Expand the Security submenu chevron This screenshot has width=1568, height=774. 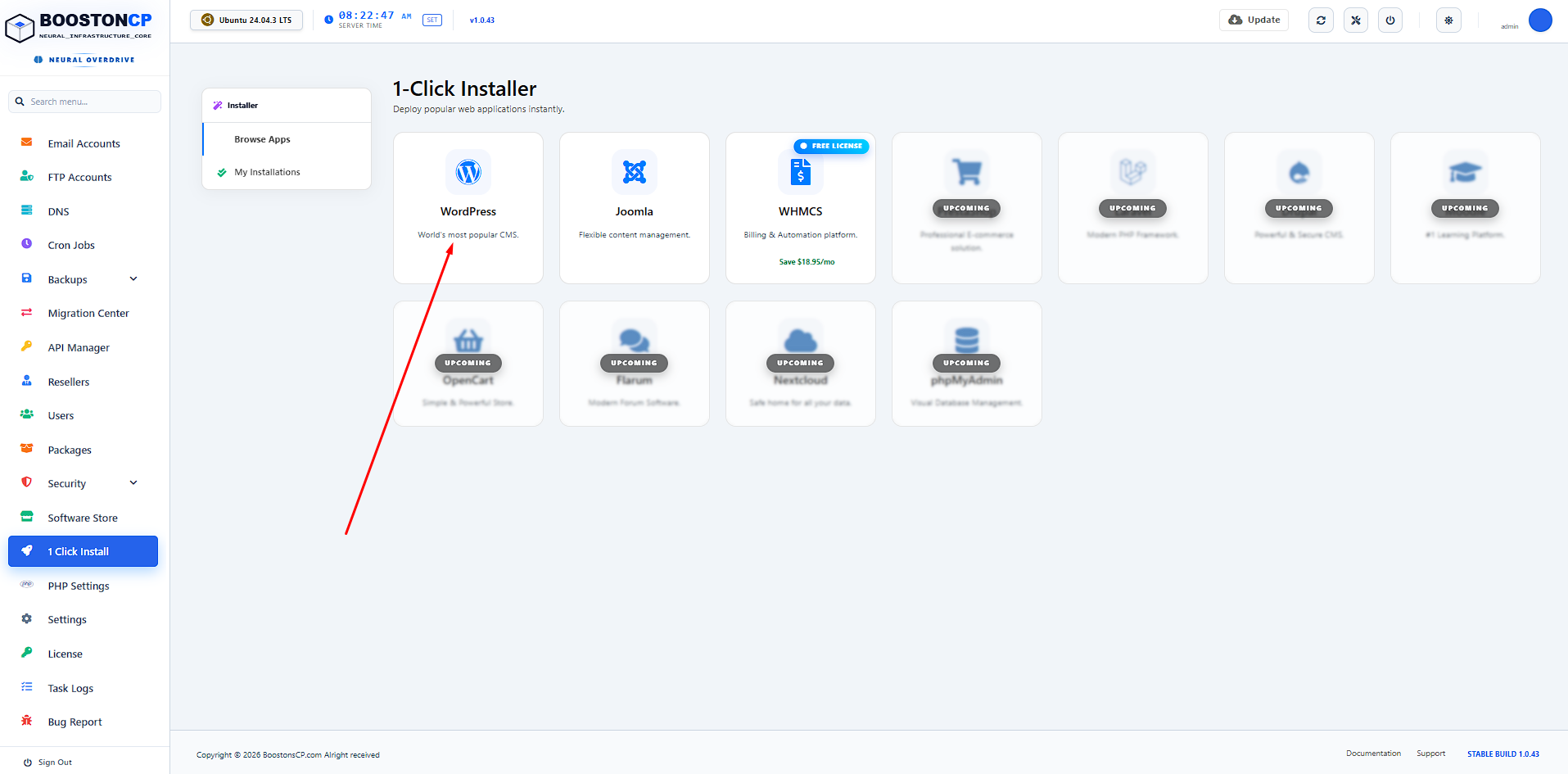133,483
